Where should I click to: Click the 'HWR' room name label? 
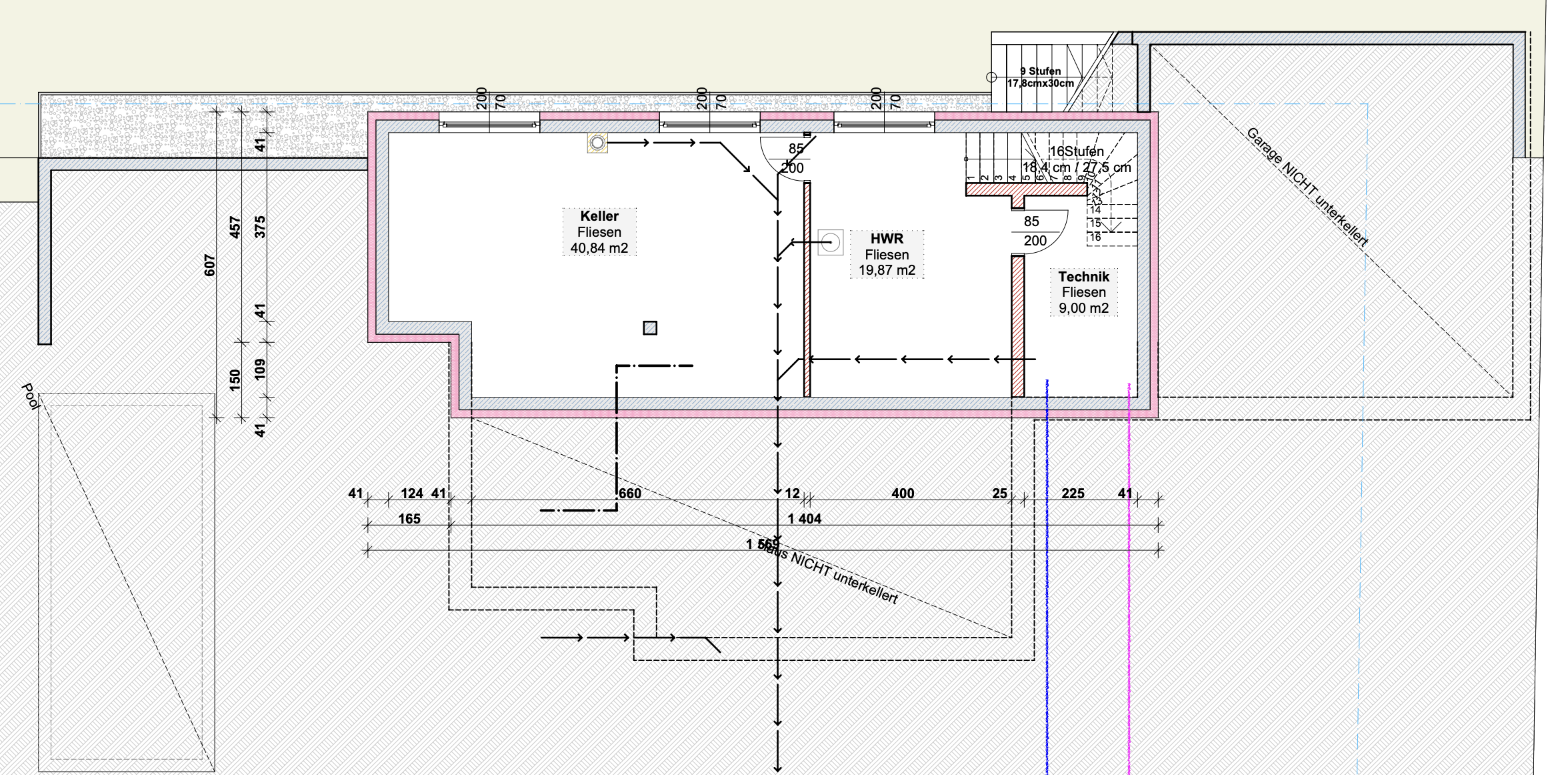tap(887, 239)
